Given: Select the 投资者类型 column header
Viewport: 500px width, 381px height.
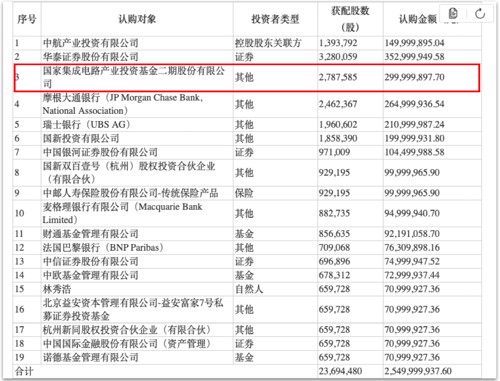Looking at the screenshot, I should click(x=275, y=19).
